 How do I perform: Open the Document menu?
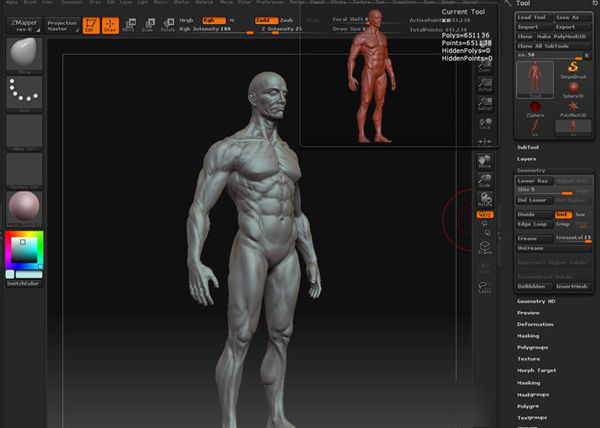pyautogui.click(x=72, y=3)
